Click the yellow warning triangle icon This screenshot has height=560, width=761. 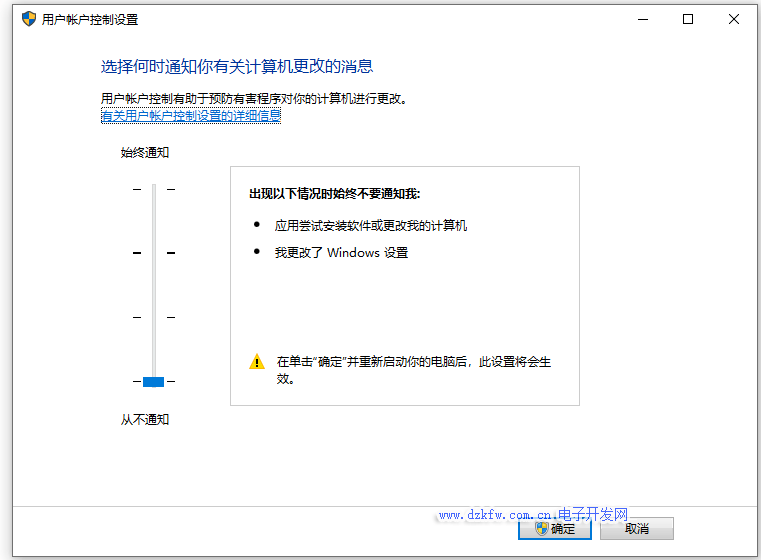tap(257, 362)
